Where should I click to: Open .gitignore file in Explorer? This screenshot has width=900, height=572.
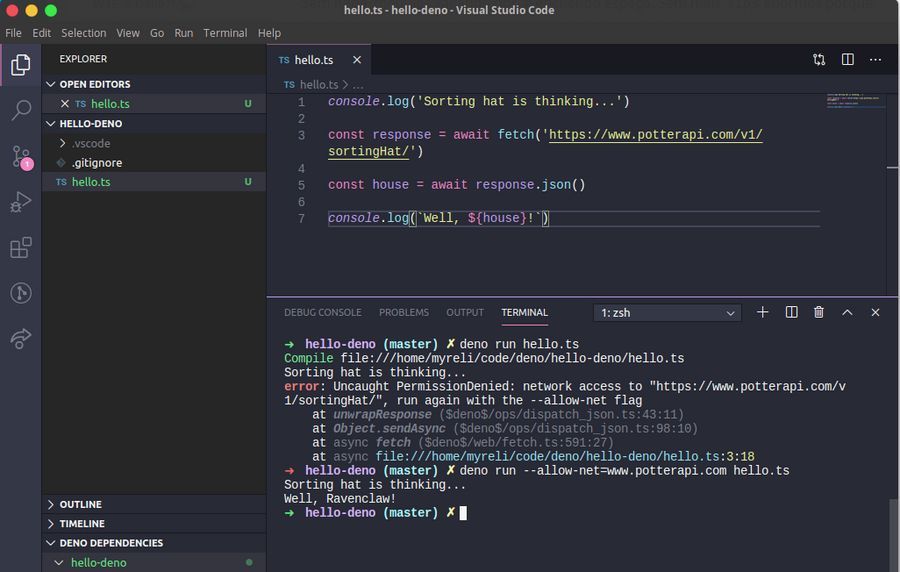(96, 162)
